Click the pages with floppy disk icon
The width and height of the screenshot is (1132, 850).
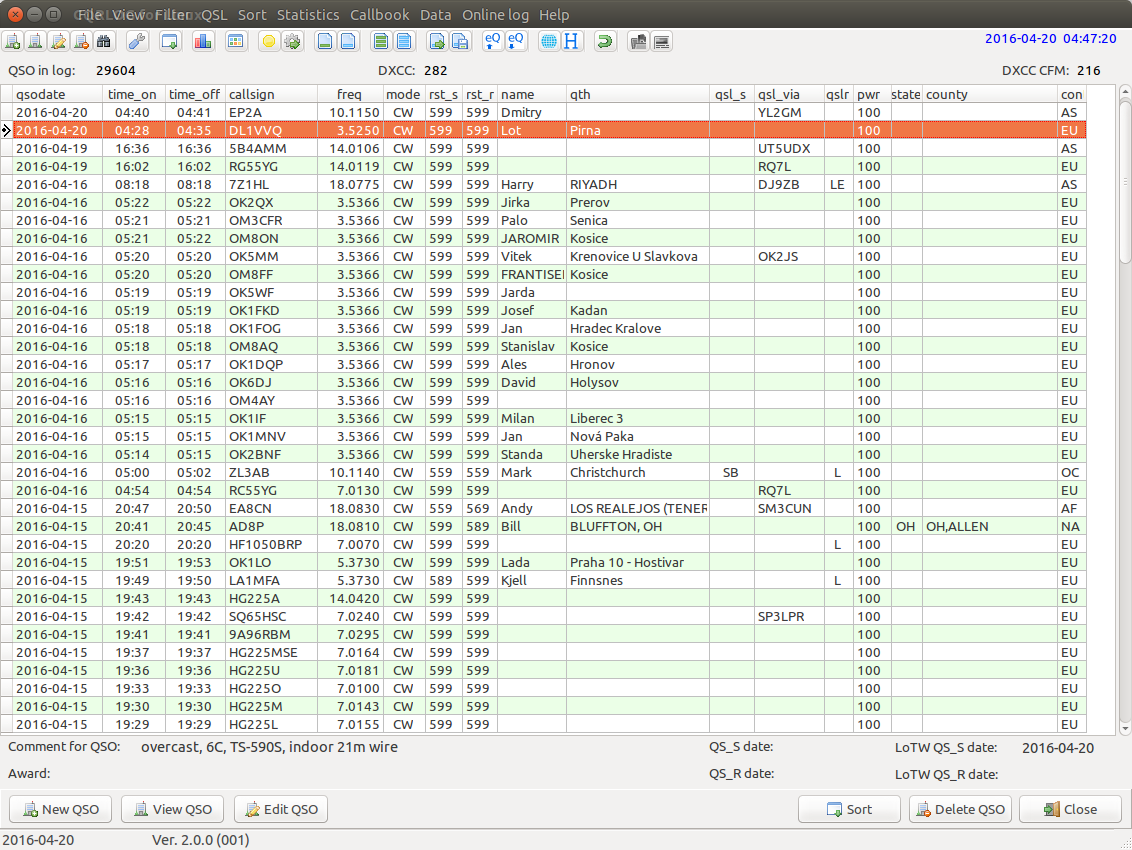[x=460, y=41]
